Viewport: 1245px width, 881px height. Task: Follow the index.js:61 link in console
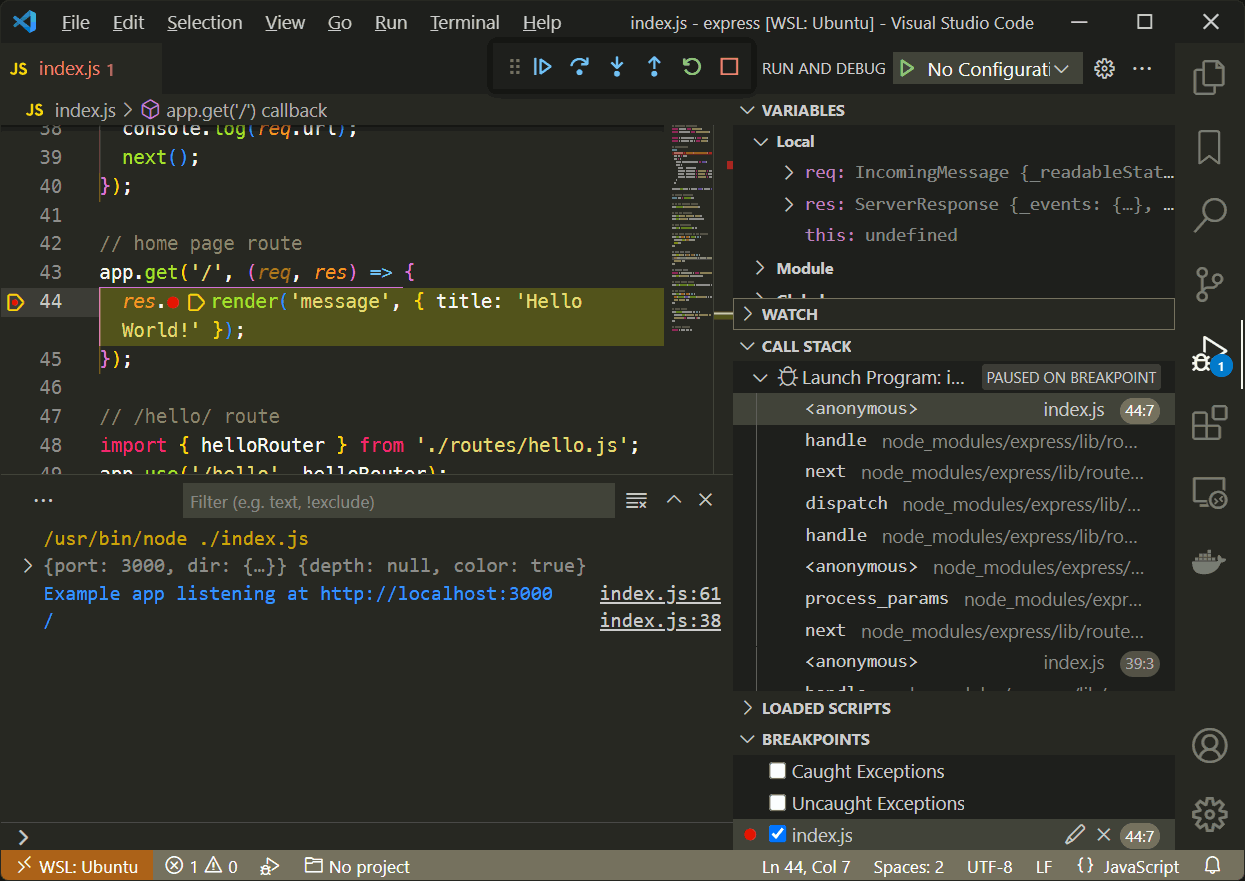[x=659, y=593]
